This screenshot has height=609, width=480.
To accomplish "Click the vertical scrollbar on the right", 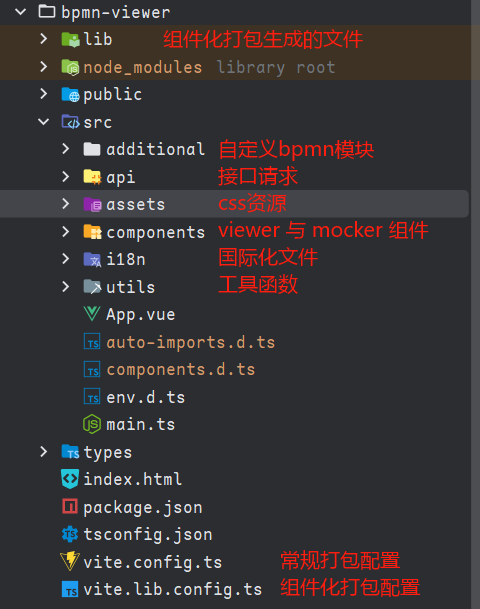I will pyautogui.click(x=476, y=304).
